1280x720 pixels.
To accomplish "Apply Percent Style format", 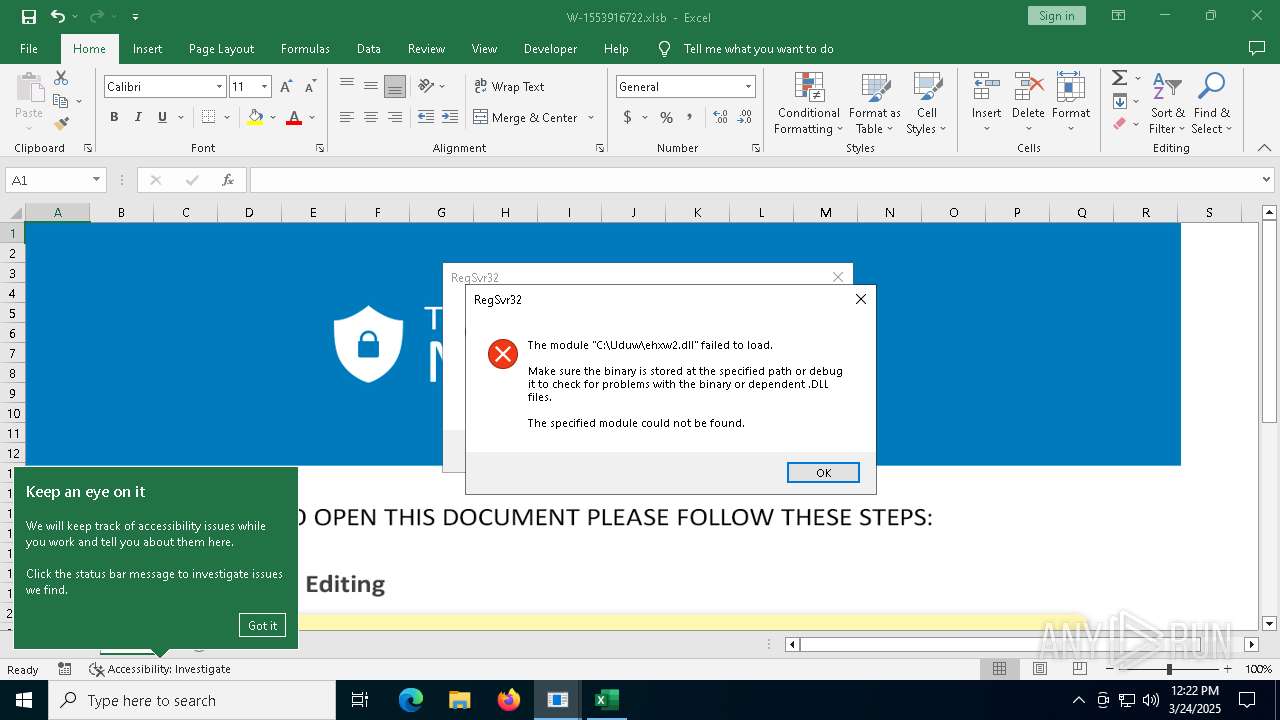I will (x=666, y=117).
